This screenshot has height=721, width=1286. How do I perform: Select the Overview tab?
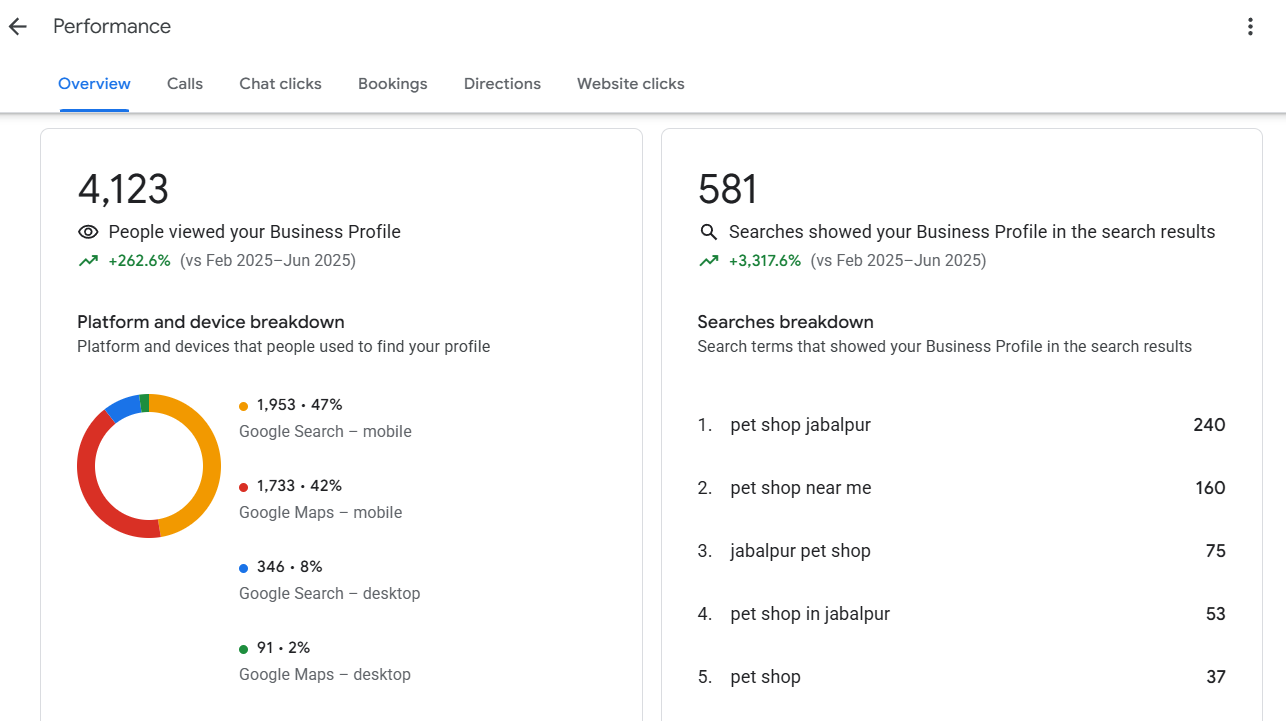(94, 84)
